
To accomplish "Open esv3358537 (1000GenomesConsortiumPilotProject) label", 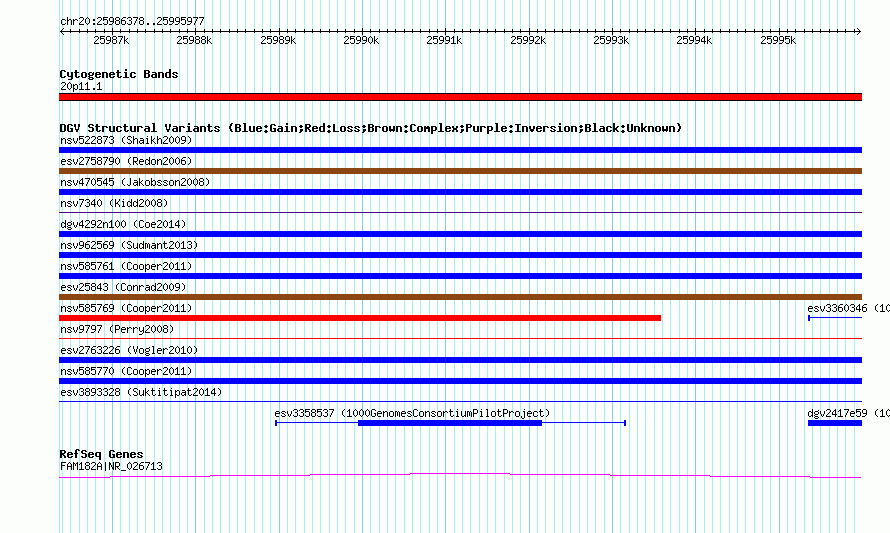I will pyautogui.click(x=412, y=413).
